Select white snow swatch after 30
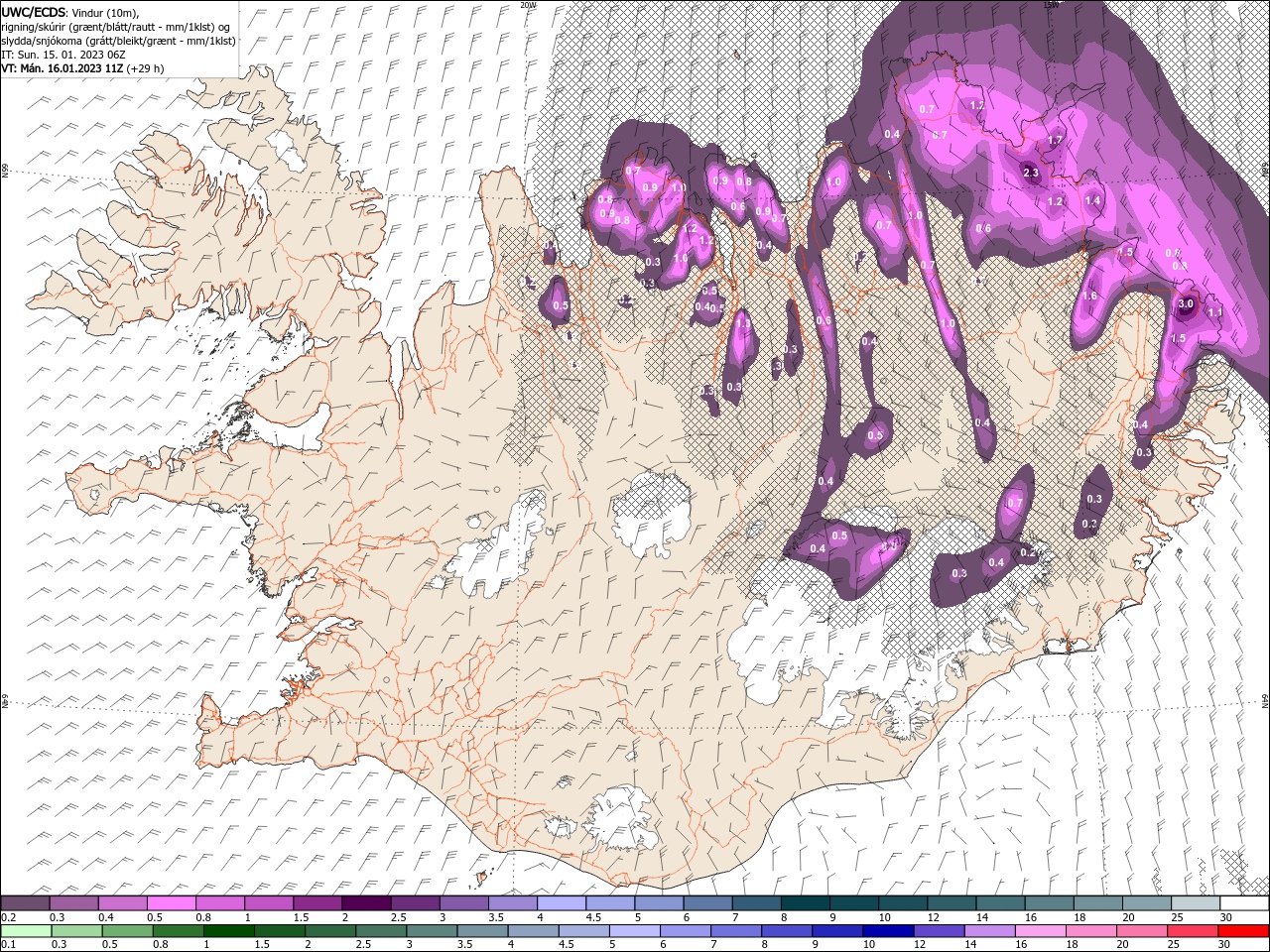The image size is (1270, 952). click(x=1245, y=903)
